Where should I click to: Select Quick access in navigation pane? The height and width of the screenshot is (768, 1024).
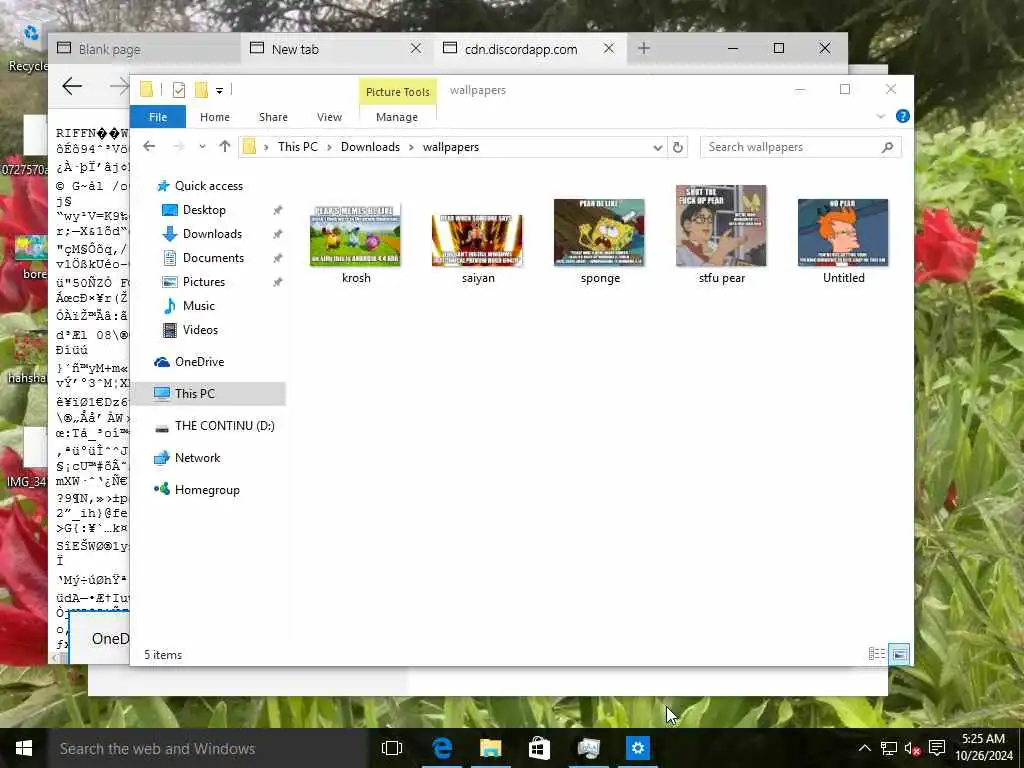tap(209, 185)
